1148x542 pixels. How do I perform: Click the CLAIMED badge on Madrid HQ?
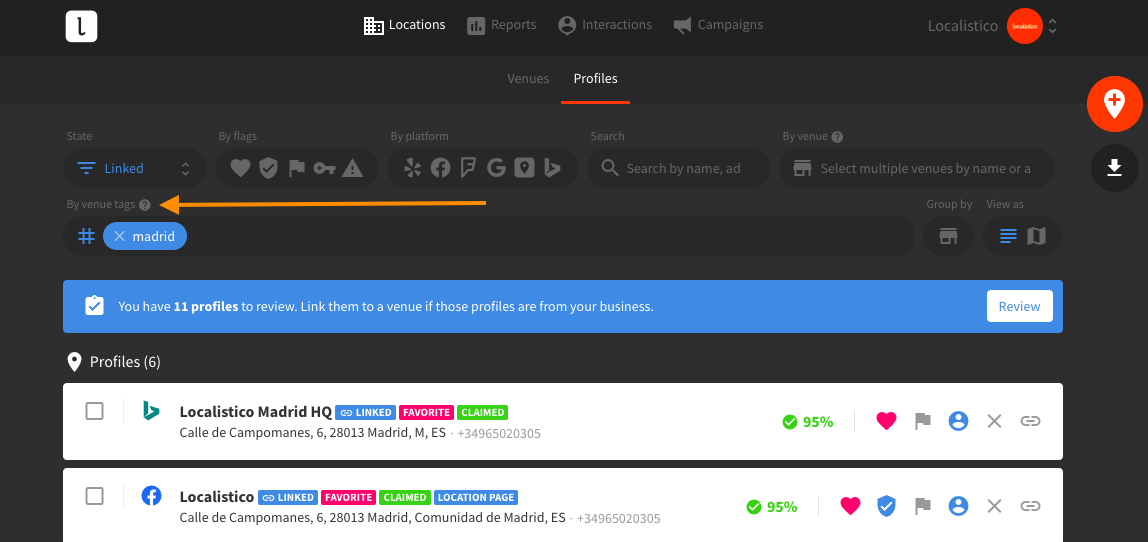(483, 412)
